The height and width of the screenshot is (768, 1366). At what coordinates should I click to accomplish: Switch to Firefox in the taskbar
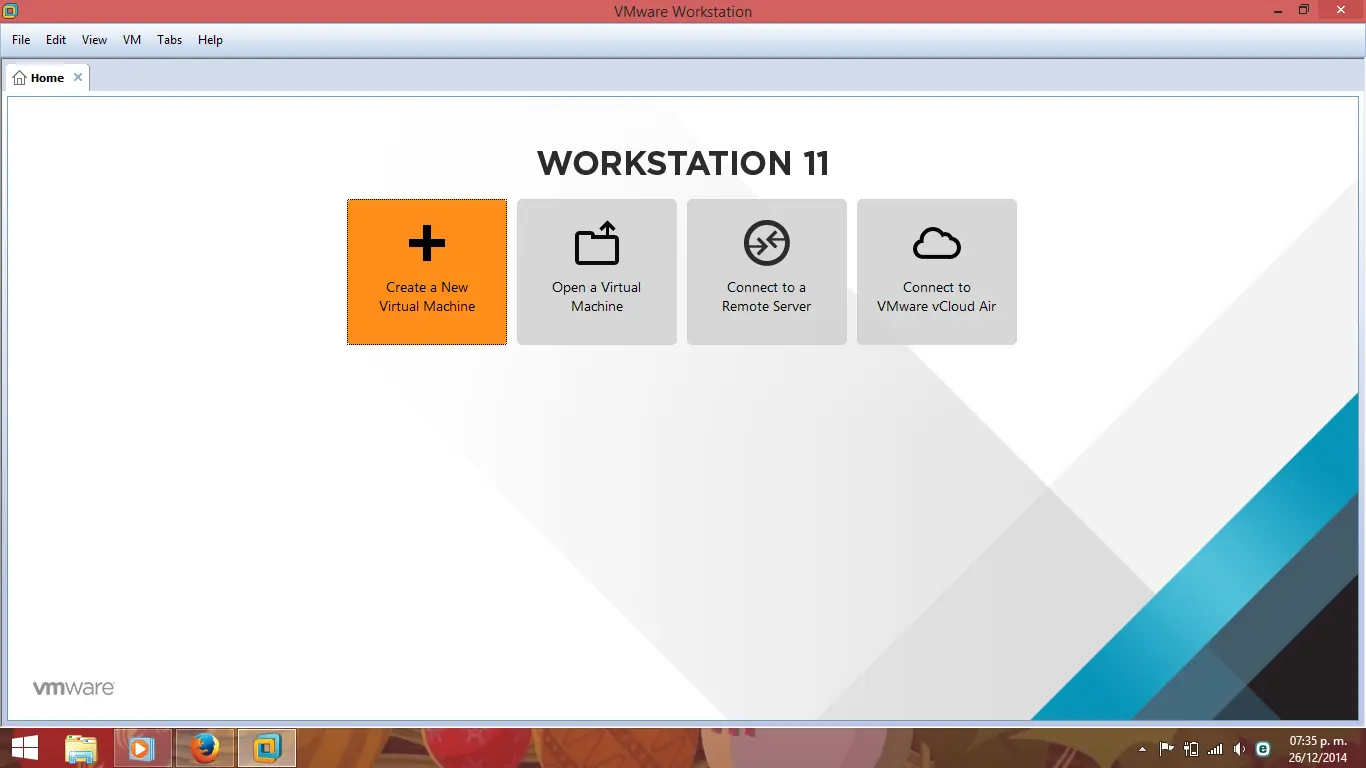point(205,748)
